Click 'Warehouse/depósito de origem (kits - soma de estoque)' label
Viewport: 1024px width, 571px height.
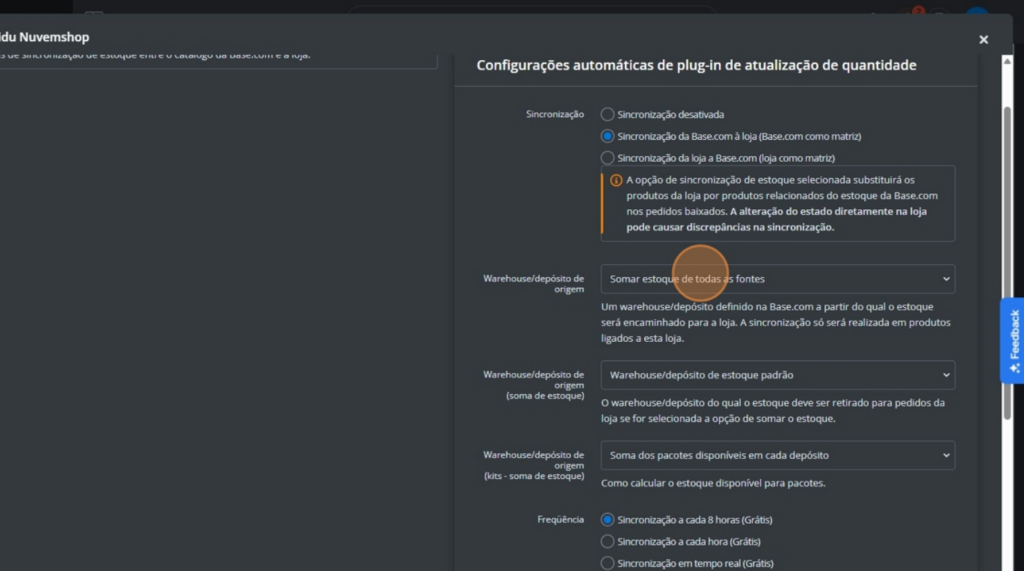534,465
